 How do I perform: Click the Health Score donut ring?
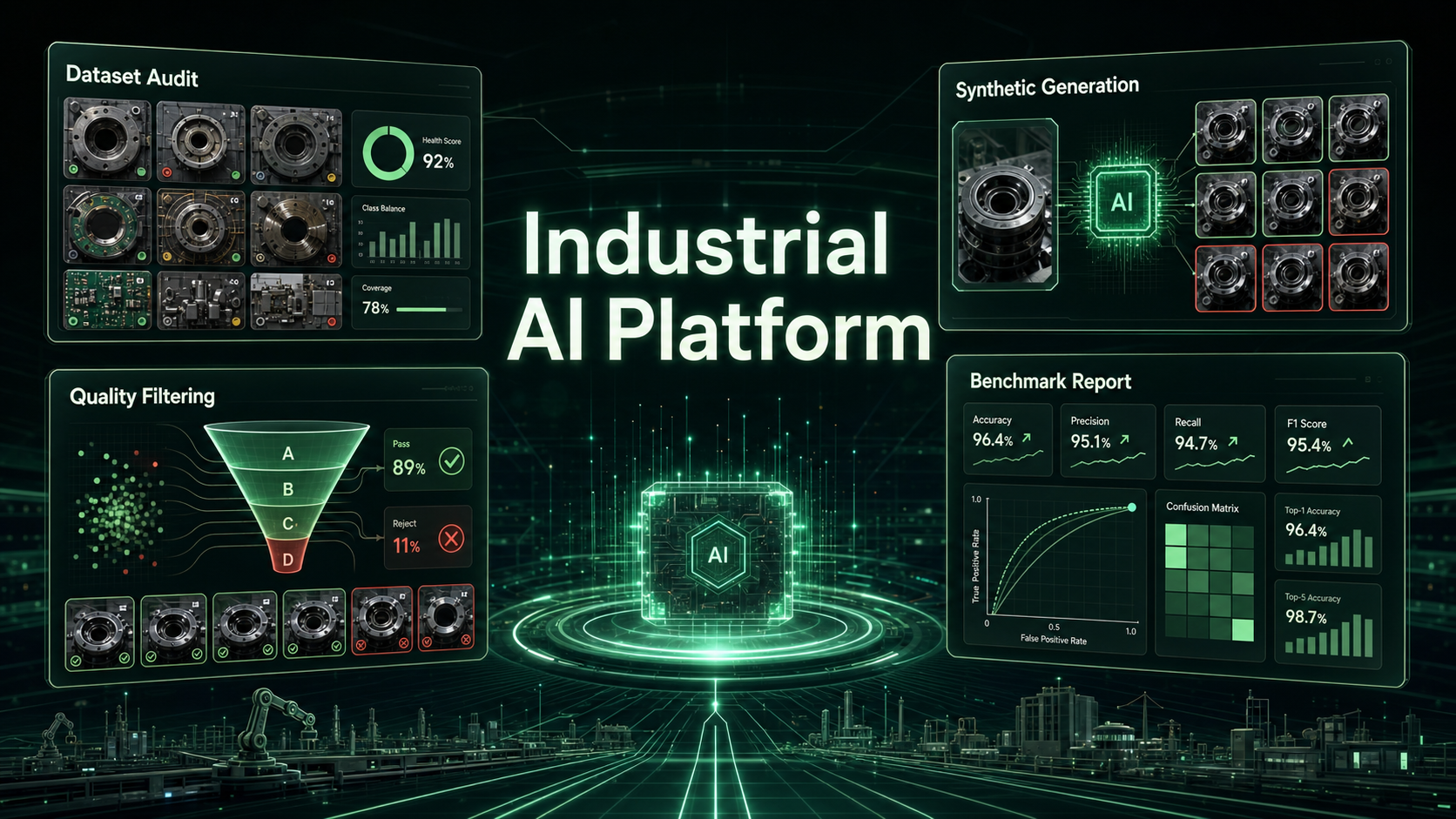(388, 153)
